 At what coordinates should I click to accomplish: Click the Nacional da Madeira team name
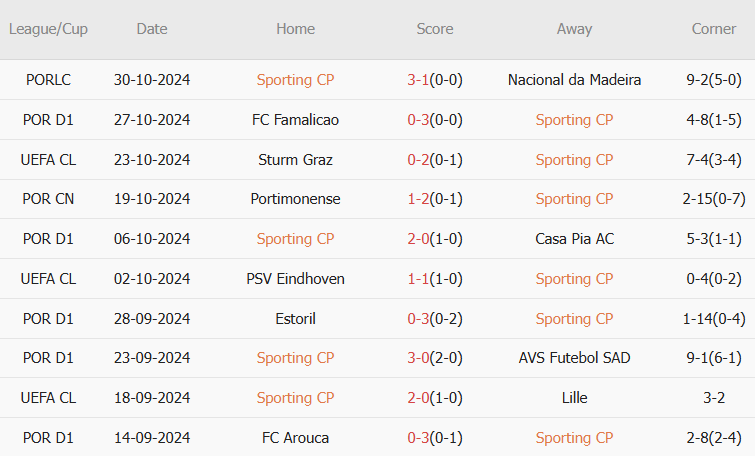574,80
